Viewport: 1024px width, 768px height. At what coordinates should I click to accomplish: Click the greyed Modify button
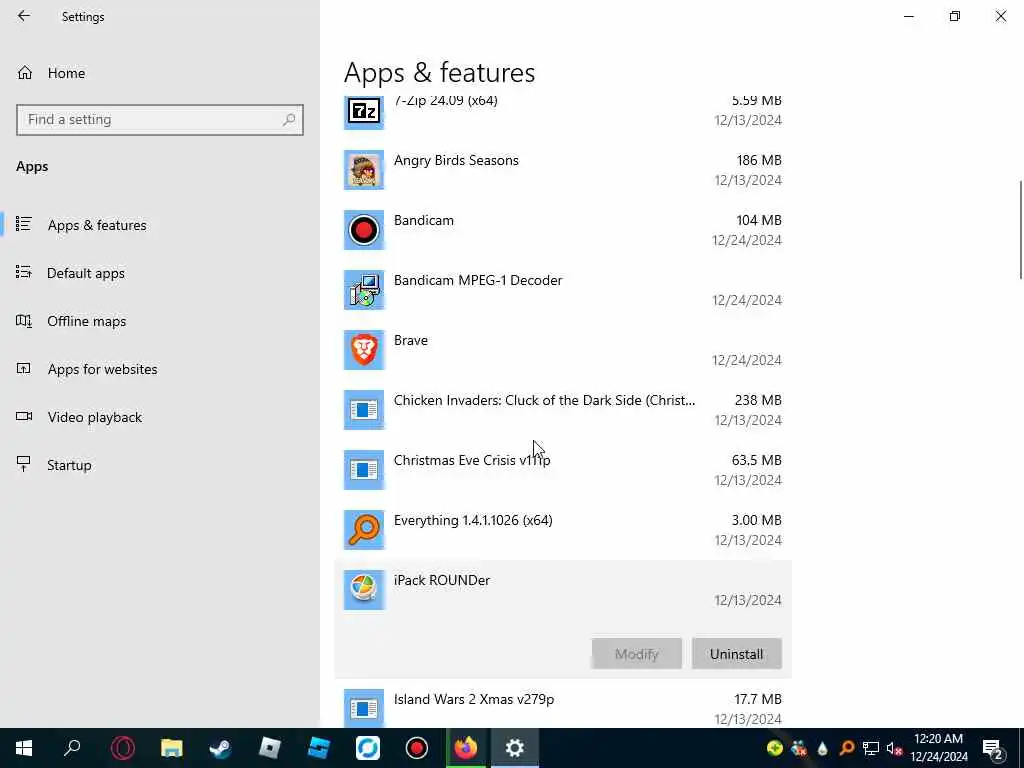coord(637,654)
